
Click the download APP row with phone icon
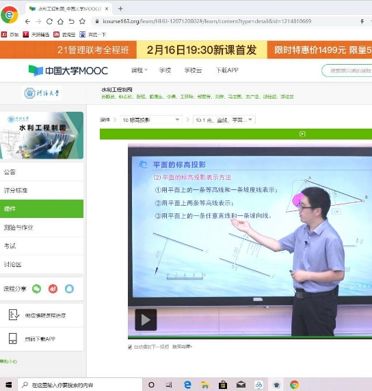click(42, 339)
